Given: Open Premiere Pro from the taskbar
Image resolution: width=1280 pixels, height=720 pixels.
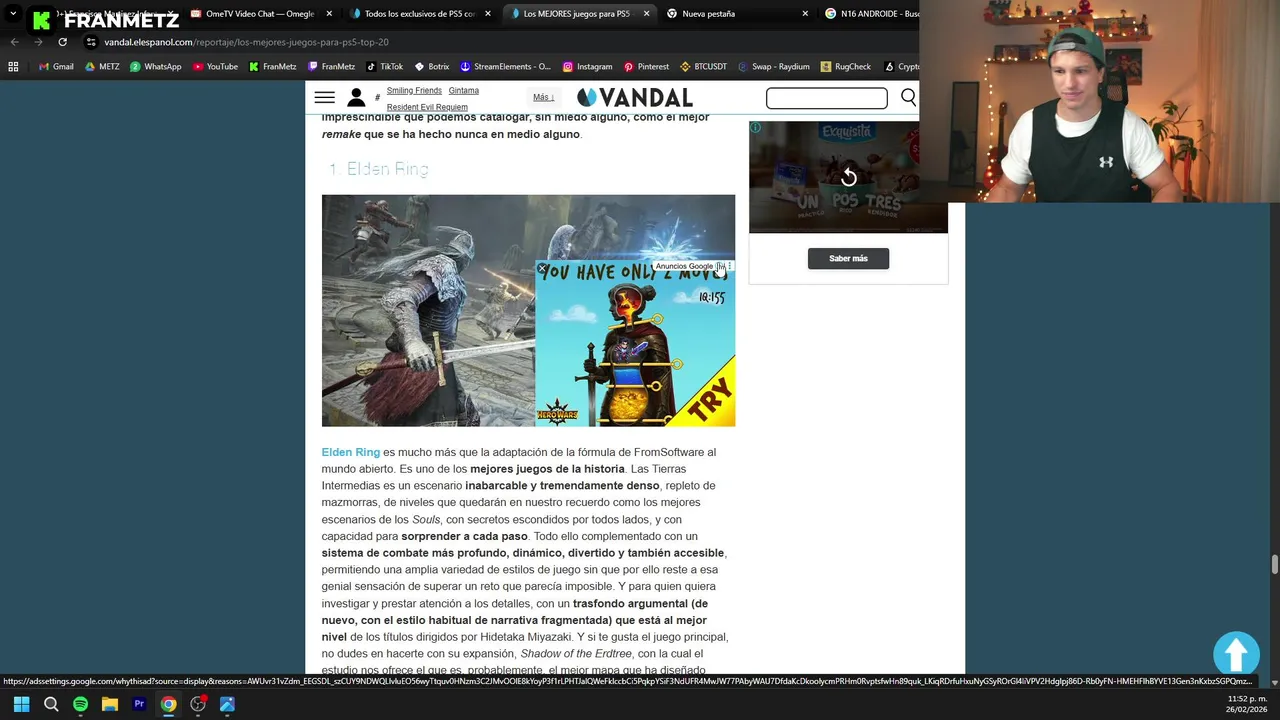Looking at the screenshot, I should 139,704.
